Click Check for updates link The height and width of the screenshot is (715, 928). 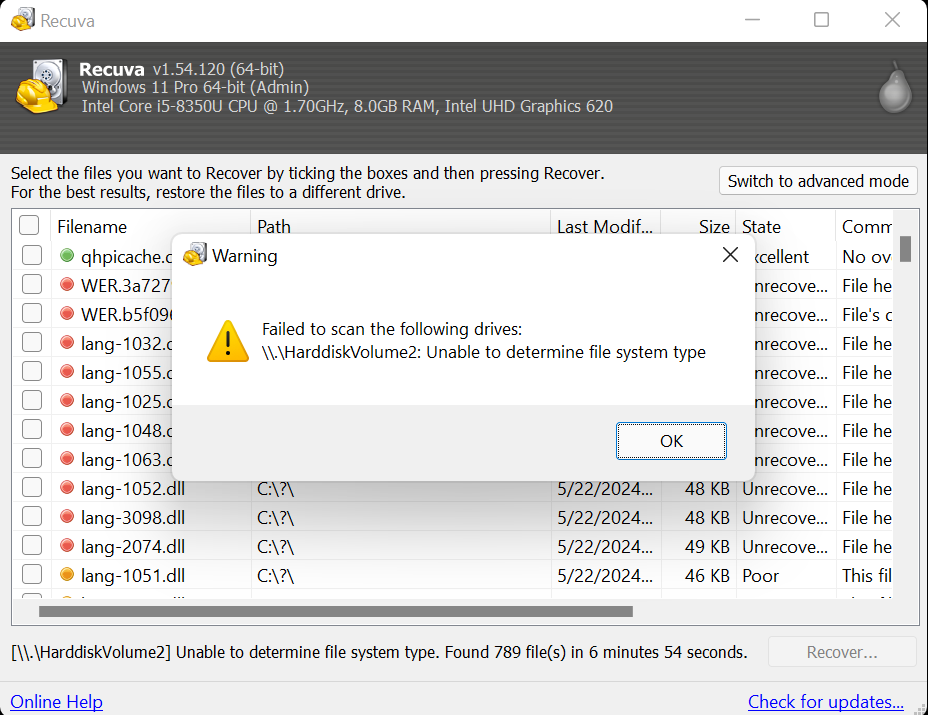pos(825,701)
